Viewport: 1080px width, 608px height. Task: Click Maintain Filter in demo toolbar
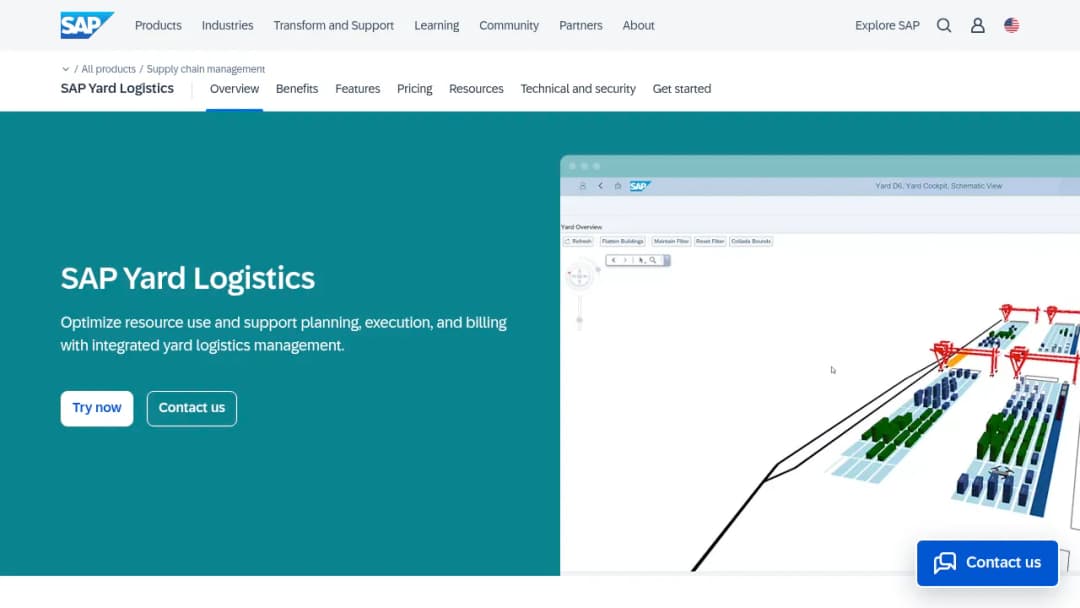[671, 242]
